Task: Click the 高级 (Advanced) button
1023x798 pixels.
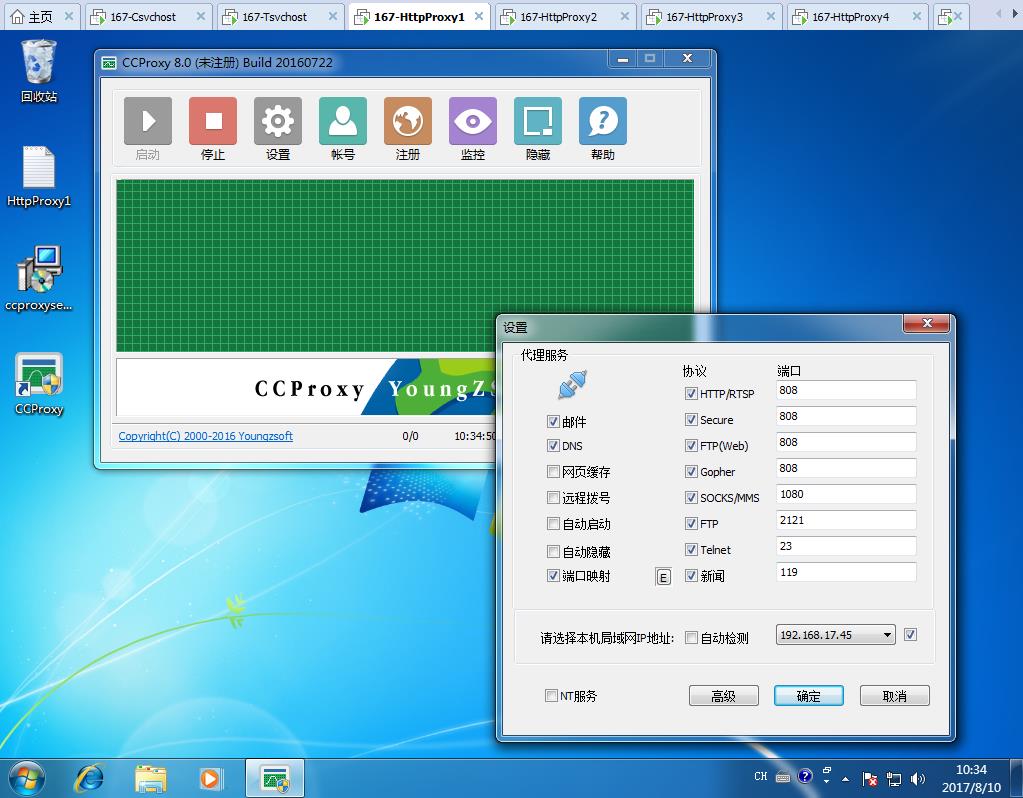Action: coord(723,696)
